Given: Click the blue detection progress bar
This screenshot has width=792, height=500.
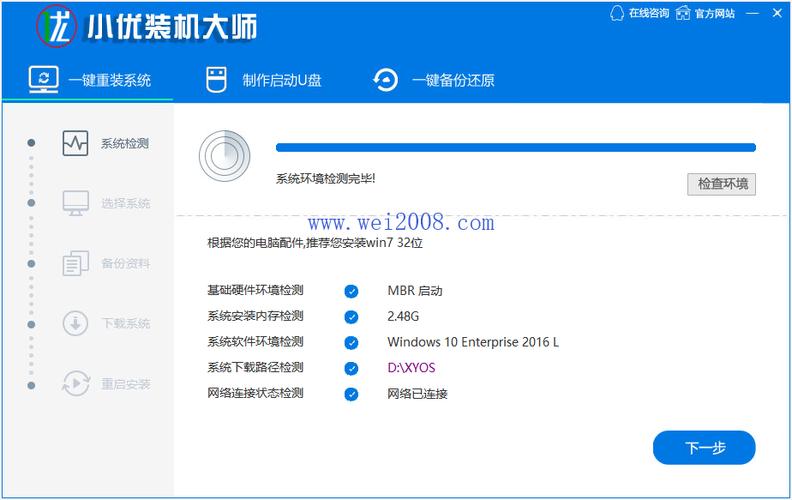Looking at the screenshot, I should tap(516, 147).
